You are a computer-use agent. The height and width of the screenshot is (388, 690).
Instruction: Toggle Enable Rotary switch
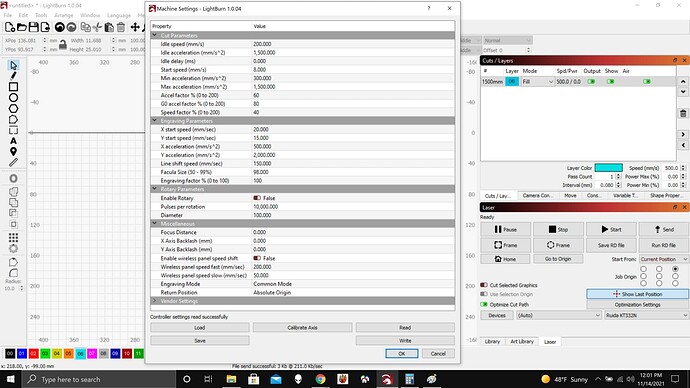click(x=257, y=198)
